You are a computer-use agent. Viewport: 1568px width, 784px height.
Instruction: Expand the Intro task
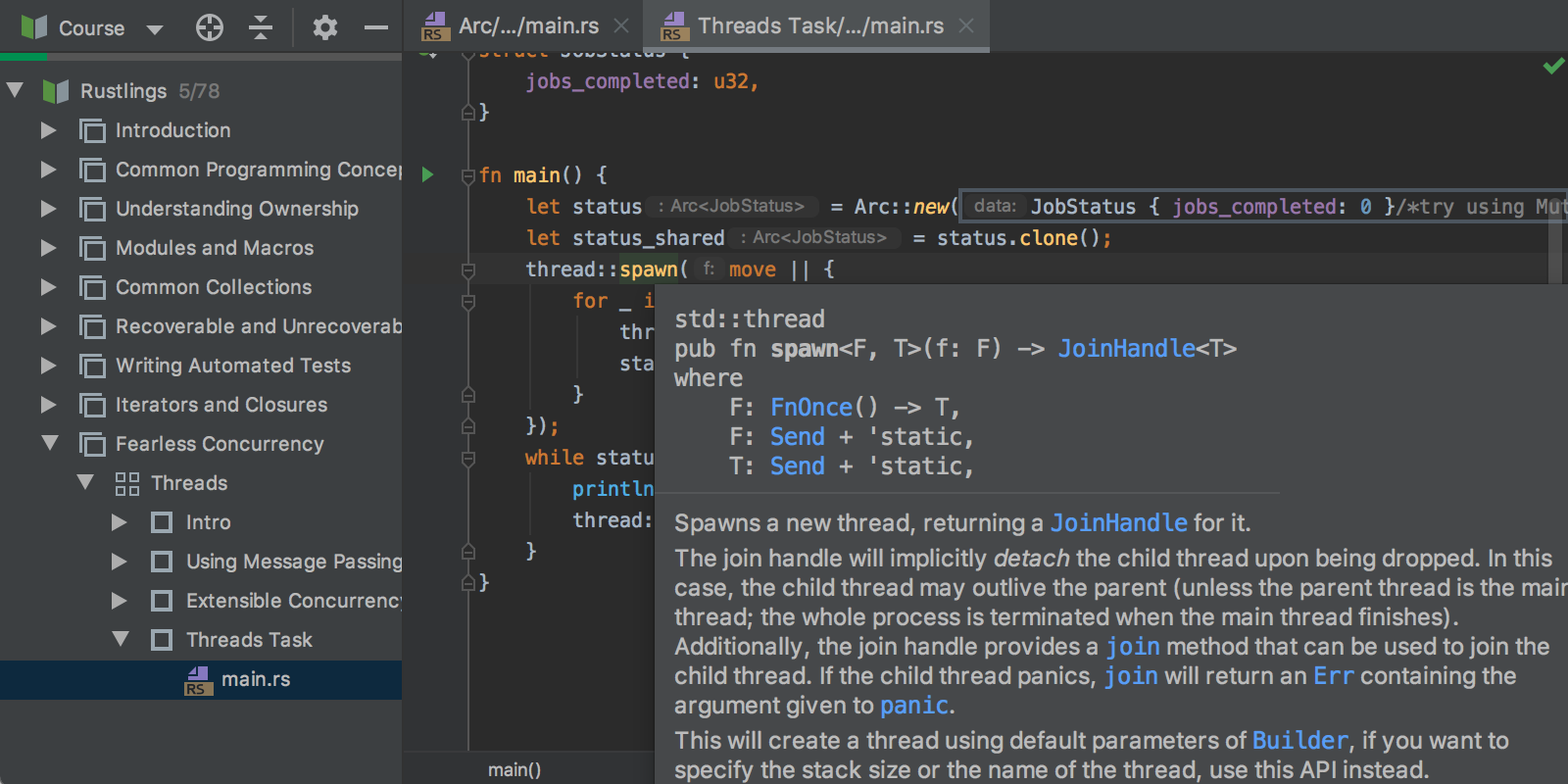click(x=119, y=522)
